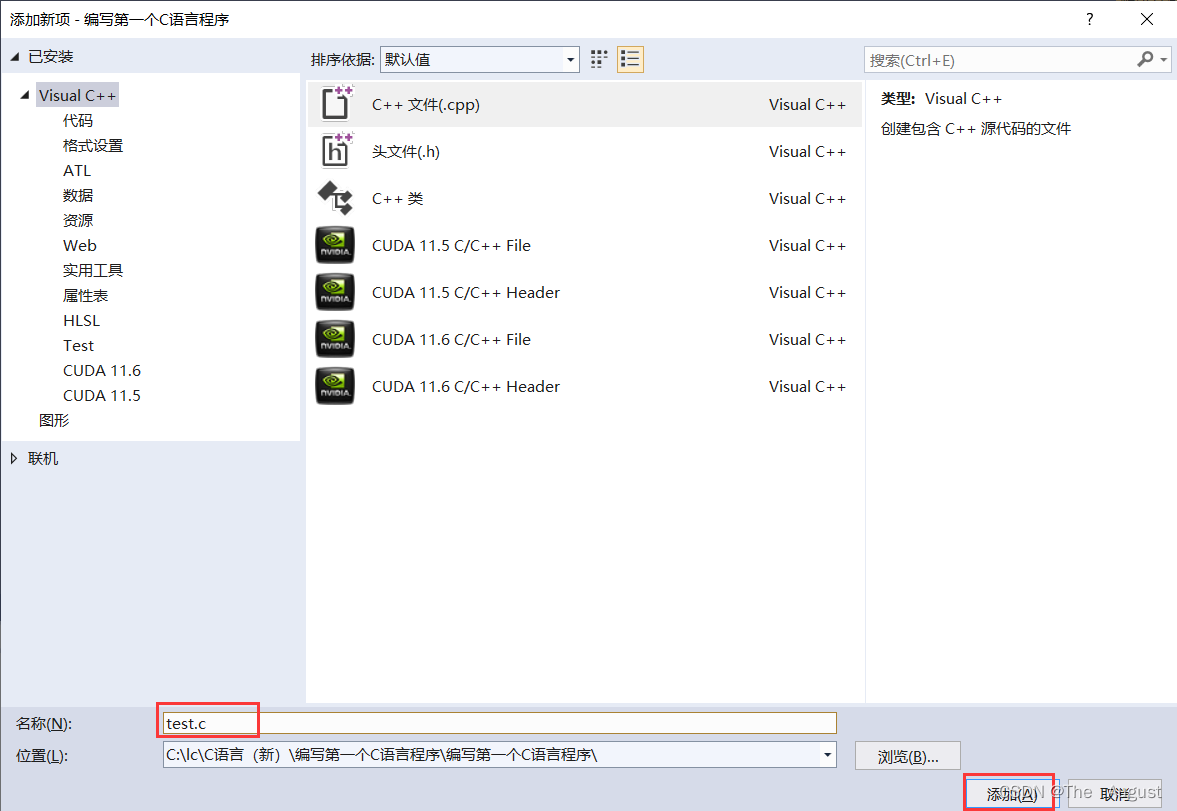Select 代码 category in tree

click(x=78, y=120)
